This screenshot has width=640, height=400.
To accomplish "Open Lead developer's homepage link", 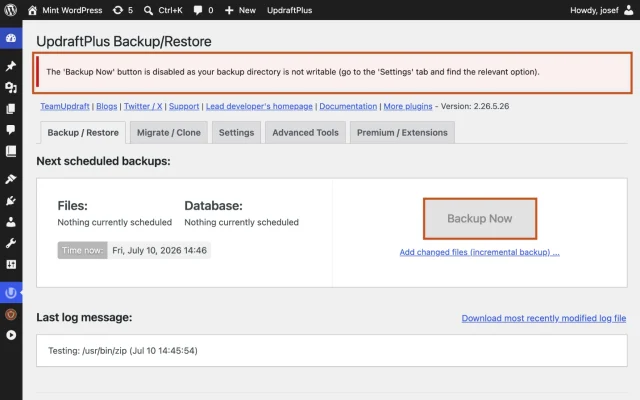I will [259, 106].
